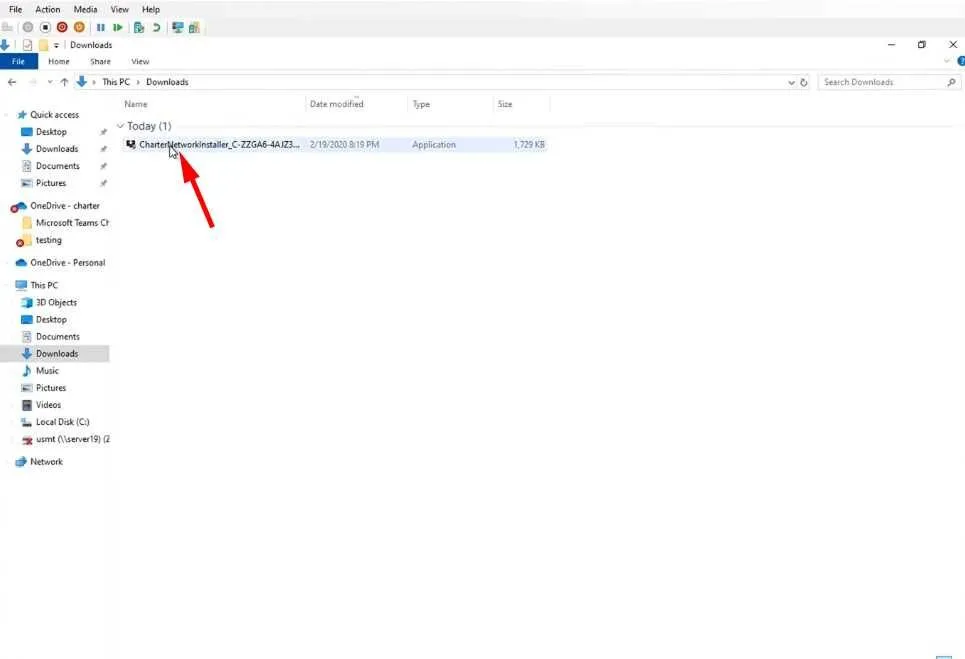
Task: Open the VM window File menu
Action: pos(15,9)
